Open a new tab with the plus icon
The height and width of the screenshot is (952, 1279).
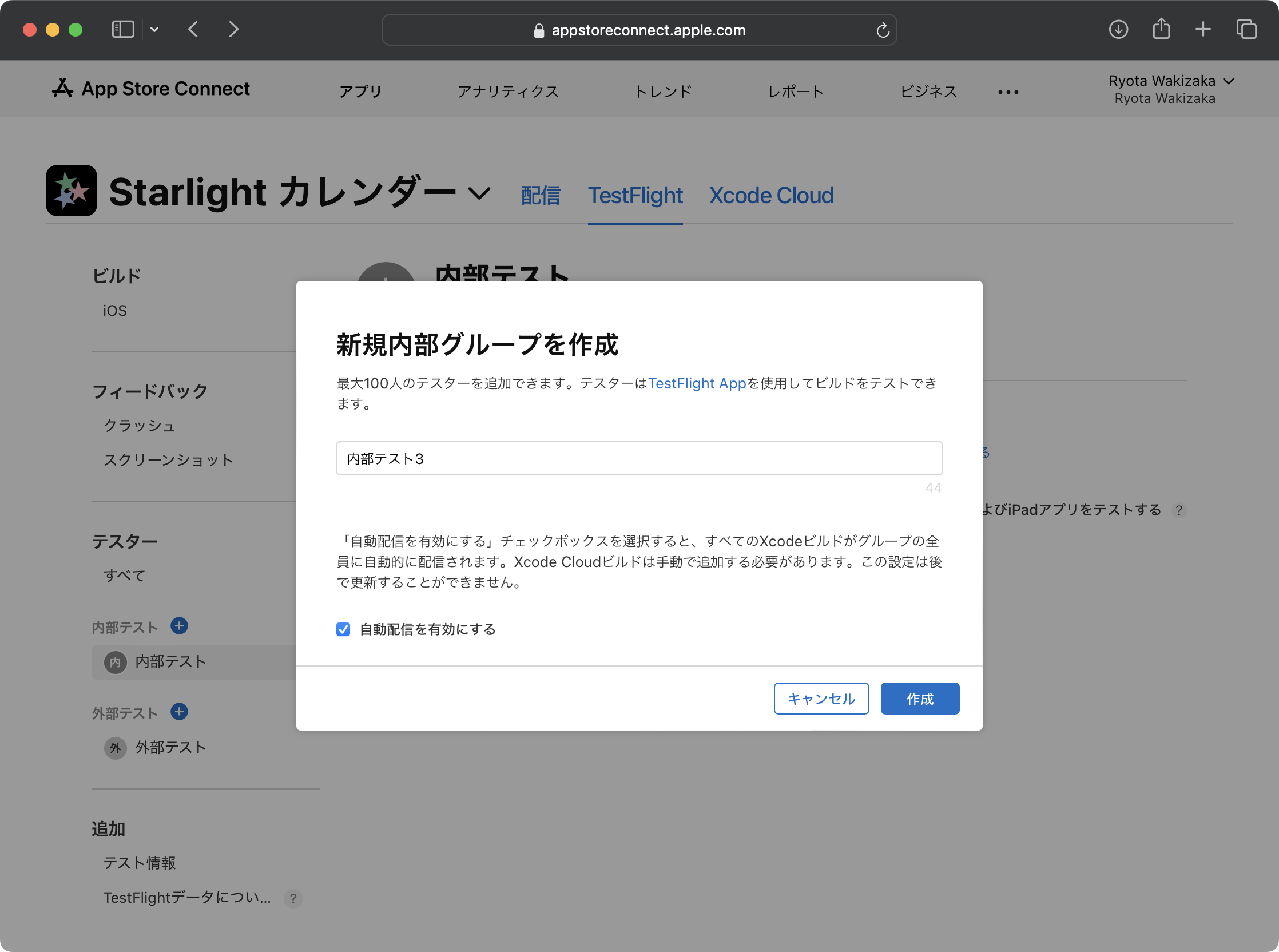click(1203, 29)
